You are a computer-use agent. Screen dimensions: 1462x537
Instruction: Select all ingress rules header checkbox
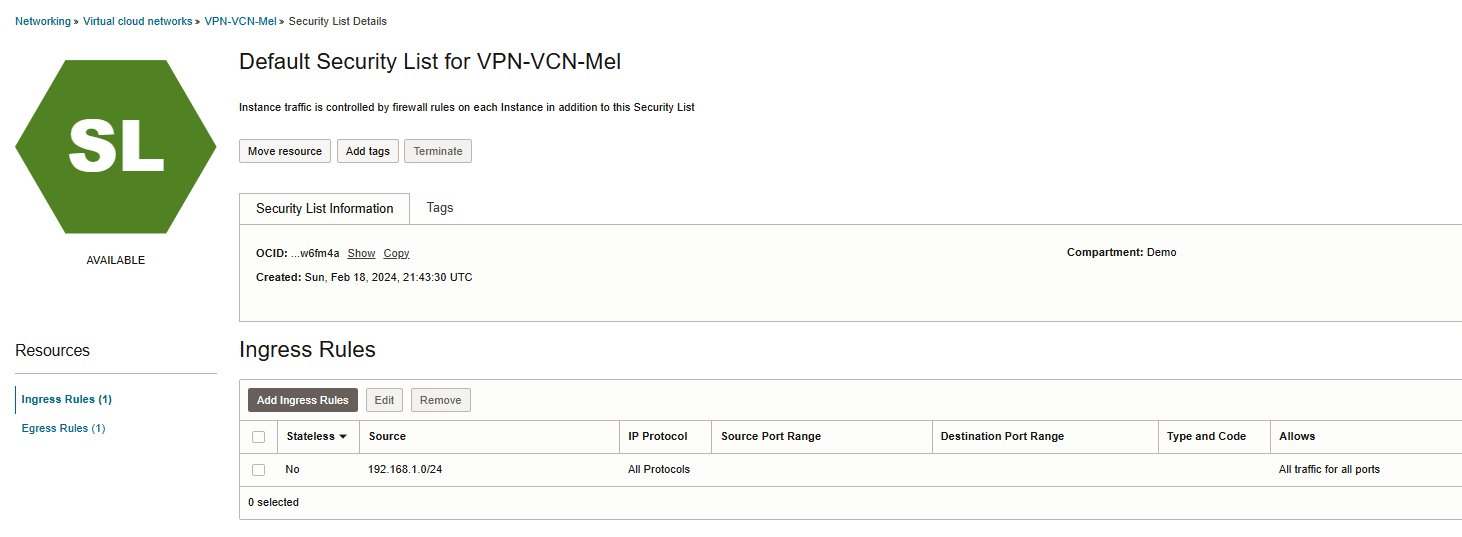coord(259,437)
